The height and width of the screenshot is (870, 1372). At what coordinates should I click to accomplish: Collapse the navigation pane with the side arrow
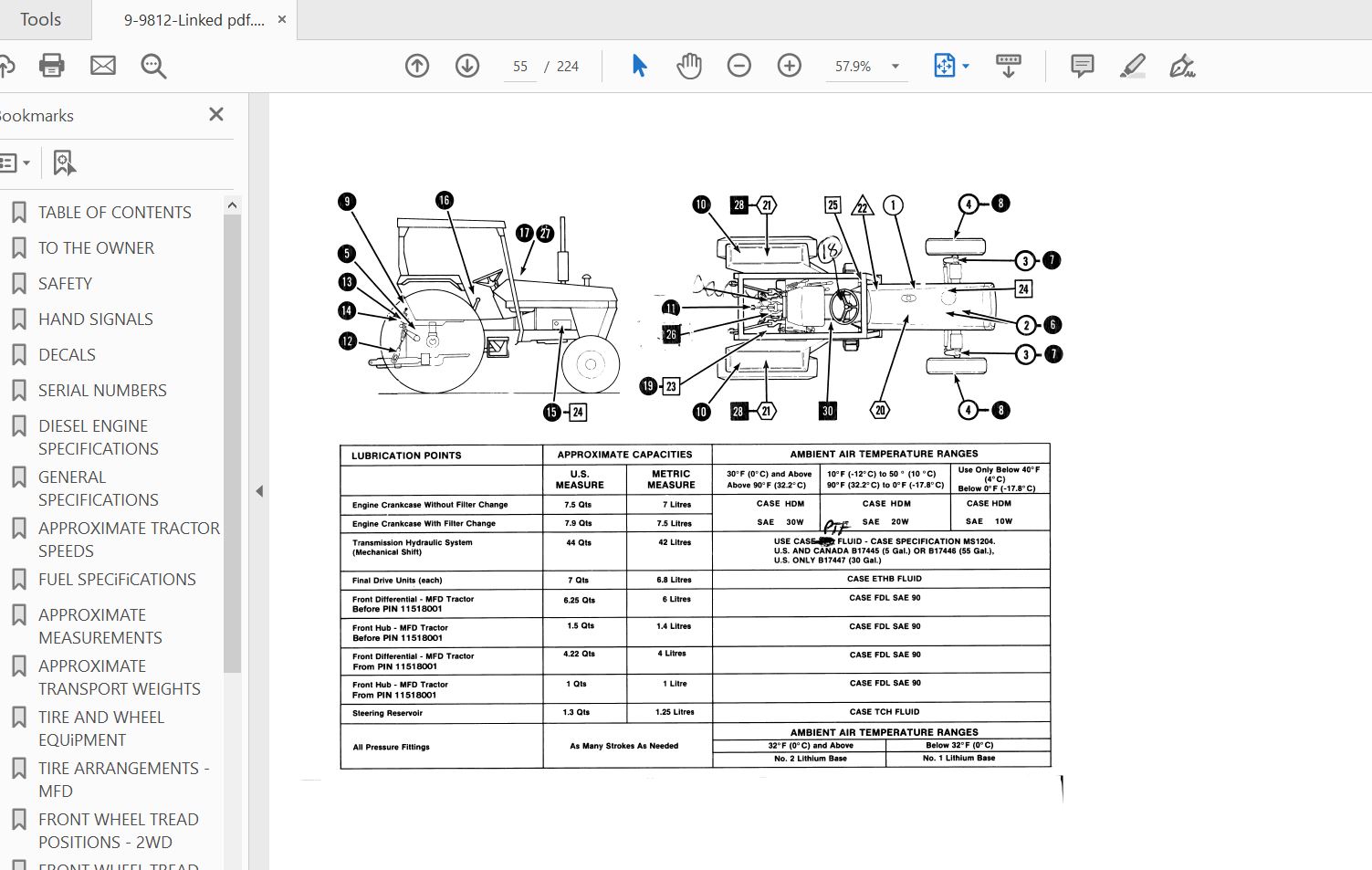click(x=259, y=491)
